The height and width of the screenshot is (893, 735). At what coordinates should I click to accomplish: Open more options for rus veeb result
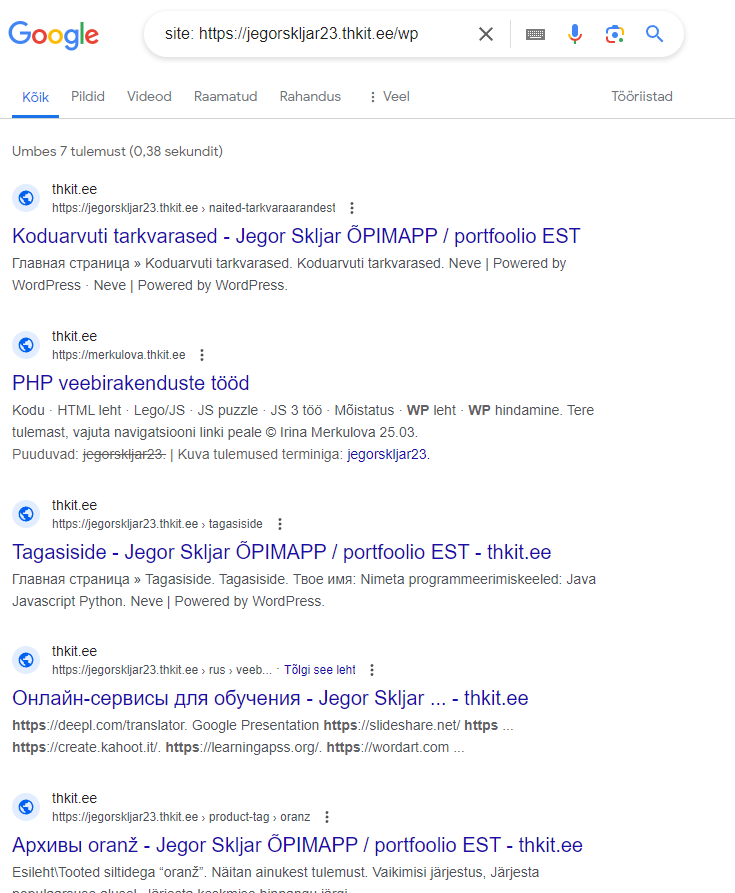point(372,670)
